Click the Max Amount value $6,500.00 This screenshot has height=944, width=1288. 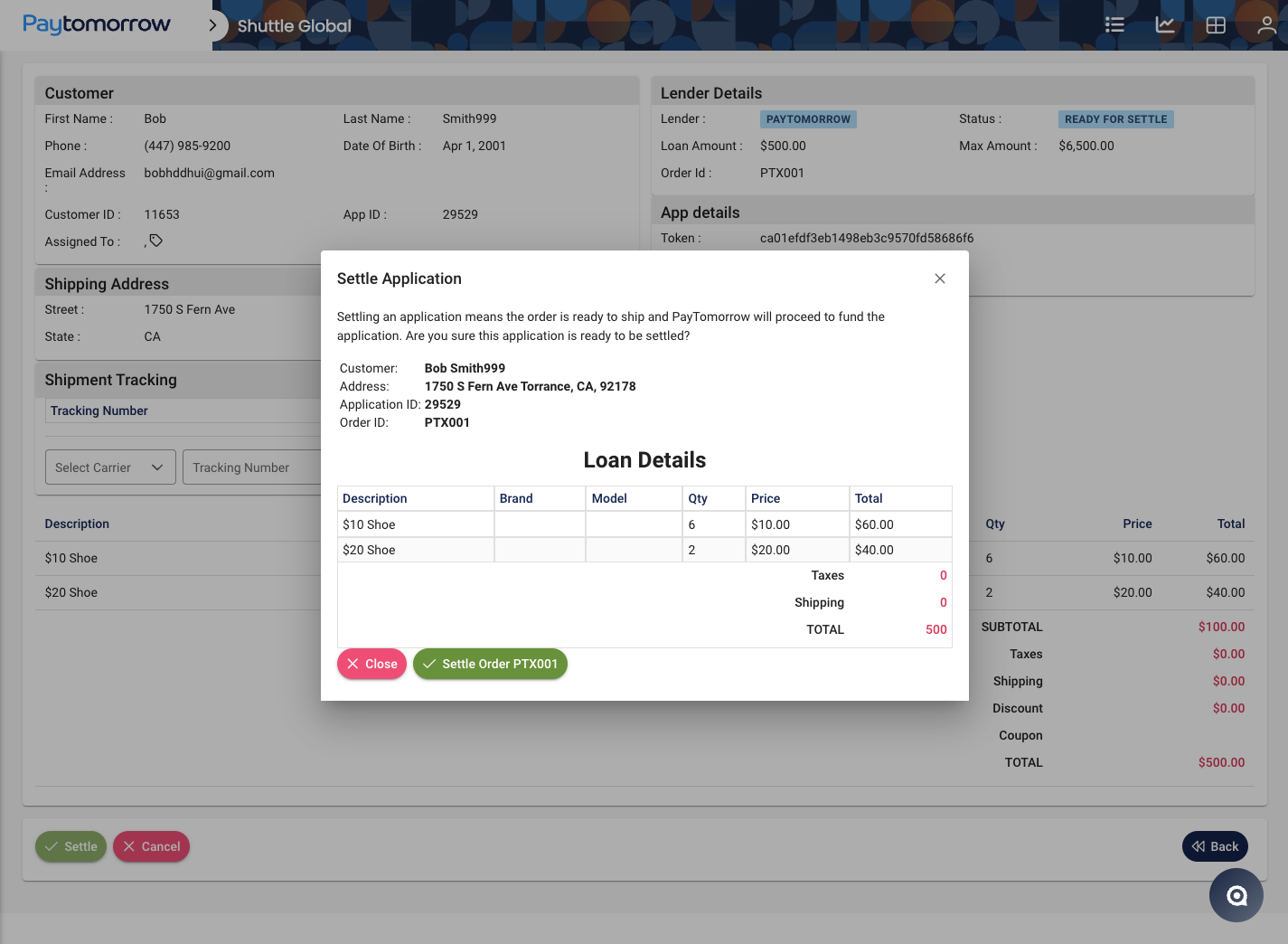click(1086, 146)
